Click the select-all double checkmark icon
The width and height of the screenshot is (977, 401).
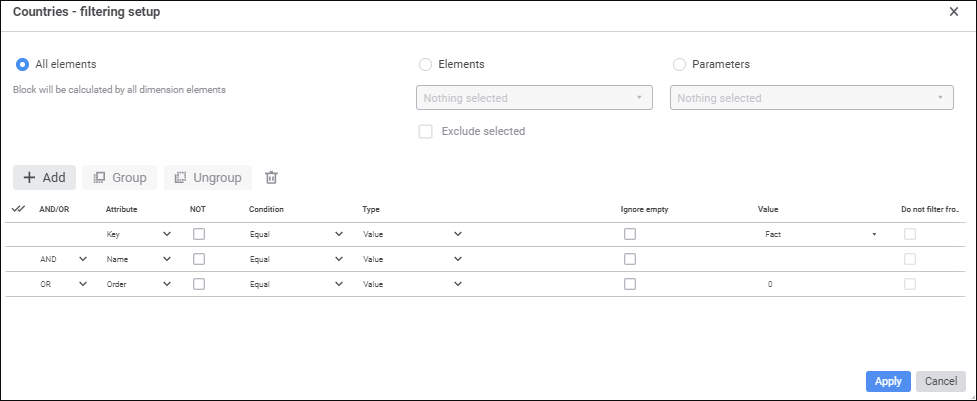click(18, 209)
